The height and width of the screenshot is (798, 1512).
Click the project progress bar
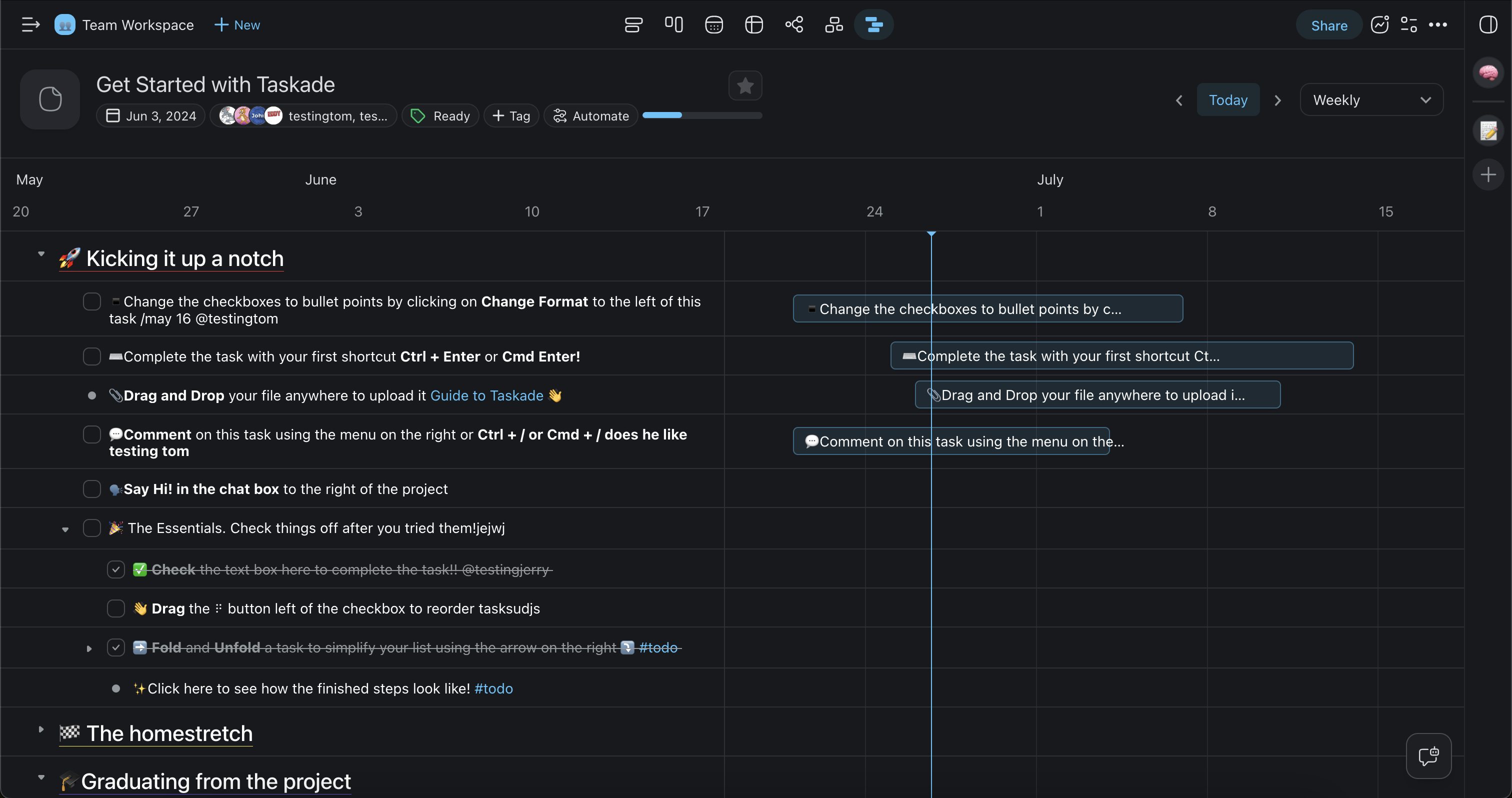(x=702, y=115)
